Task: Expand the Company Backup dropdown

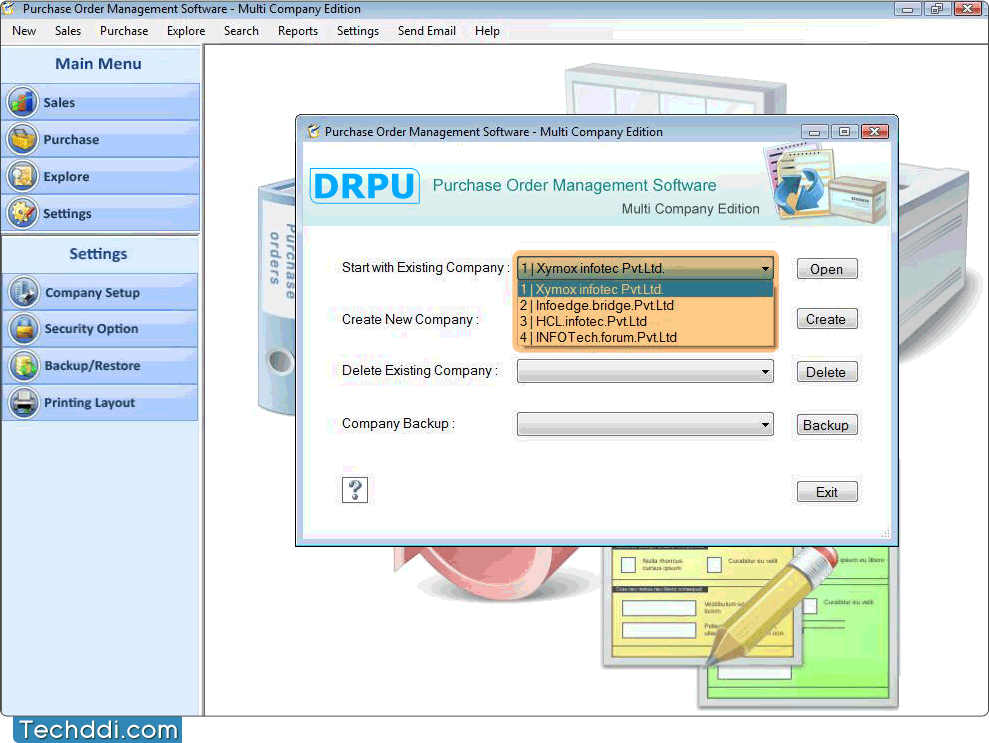Action: coord(764,424)
